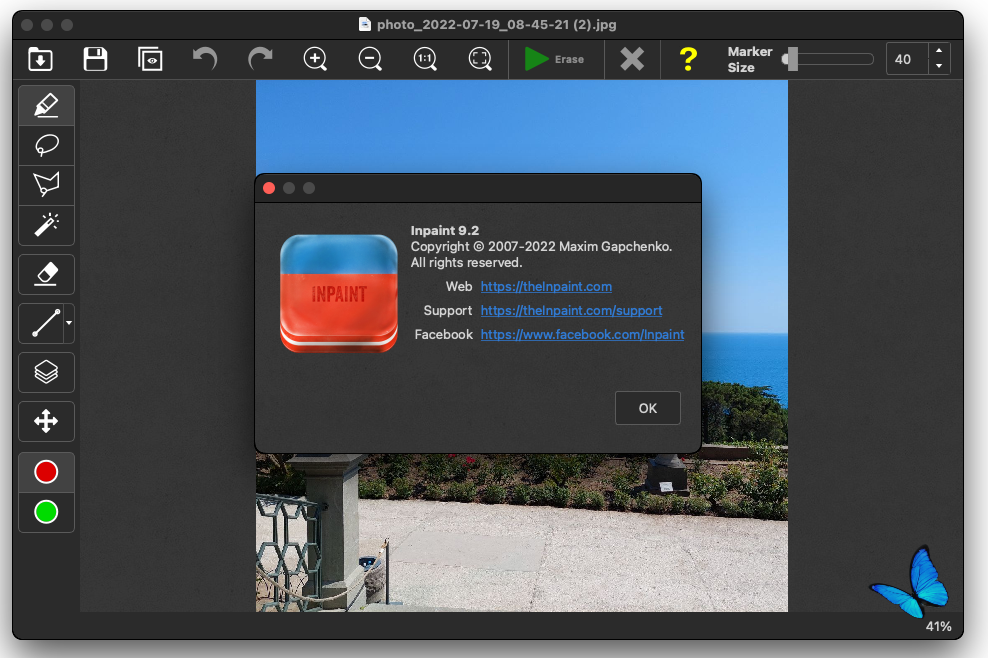Zoom in with the plus magnifier
The image size is (988, 658).
(315, 59)
